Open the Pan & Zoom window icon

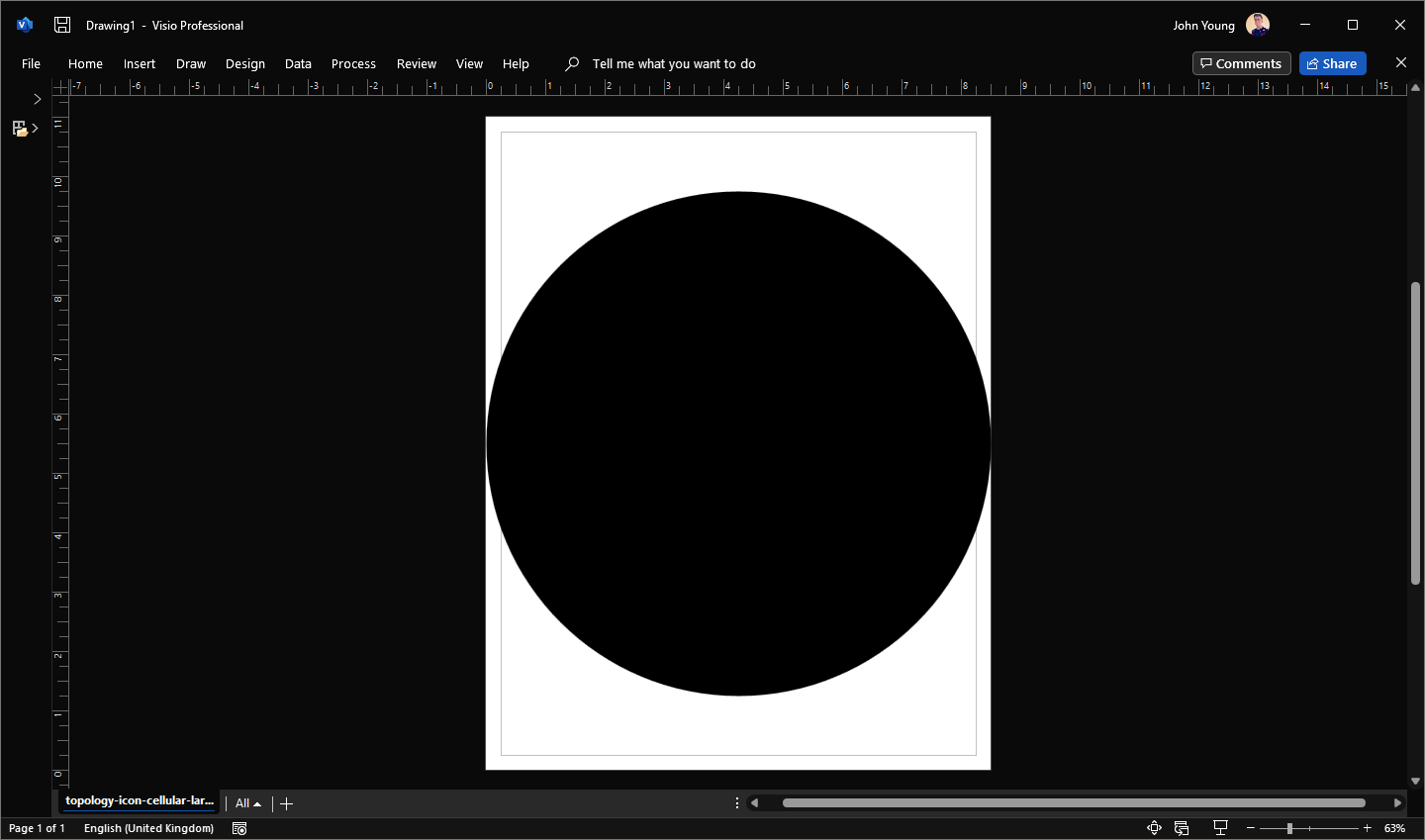(1154, 828)
